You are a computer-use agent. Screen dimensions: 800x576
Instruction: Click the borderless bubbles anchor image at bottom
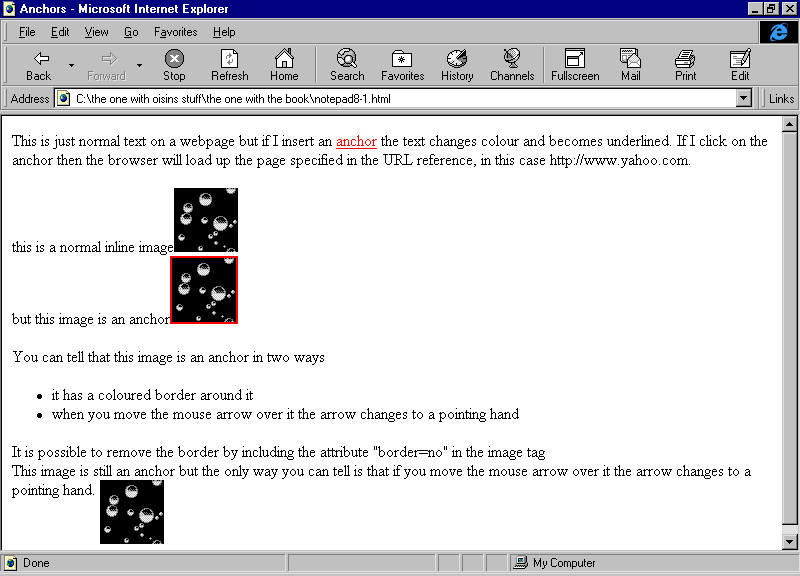[132, 512]
